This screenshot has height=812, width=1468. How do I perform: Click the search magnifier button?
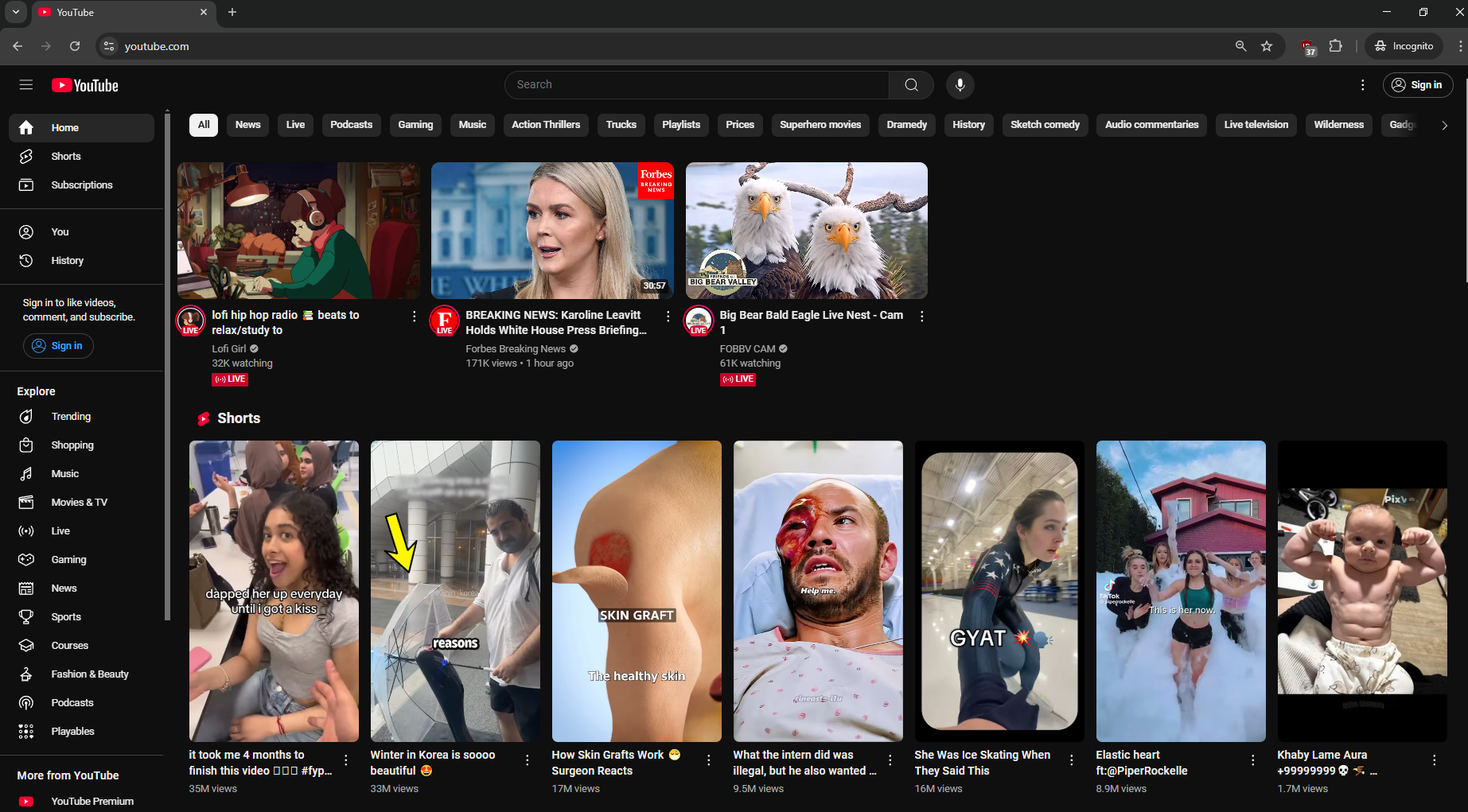(911, 85)
